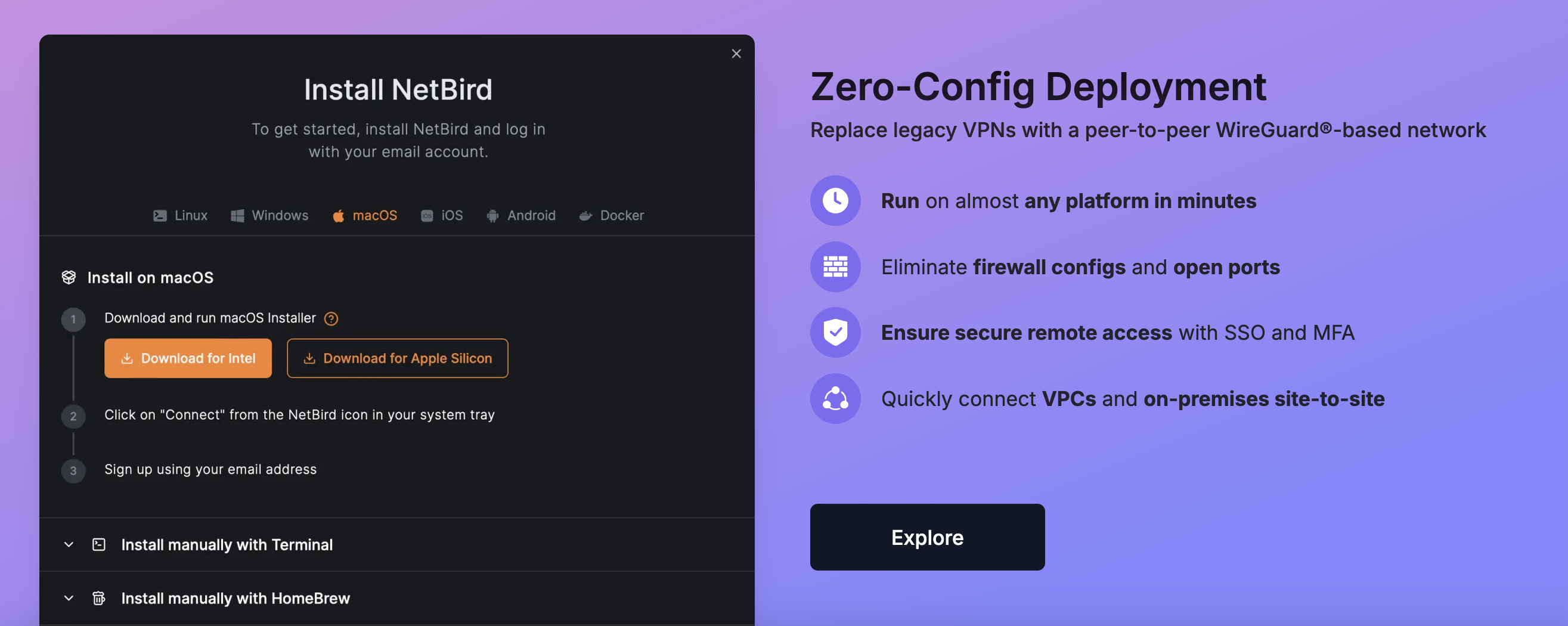Viewport: 1568px width, 626px height.
Task: Click the Run on almost any platform text
Action: pos(1068,201)
